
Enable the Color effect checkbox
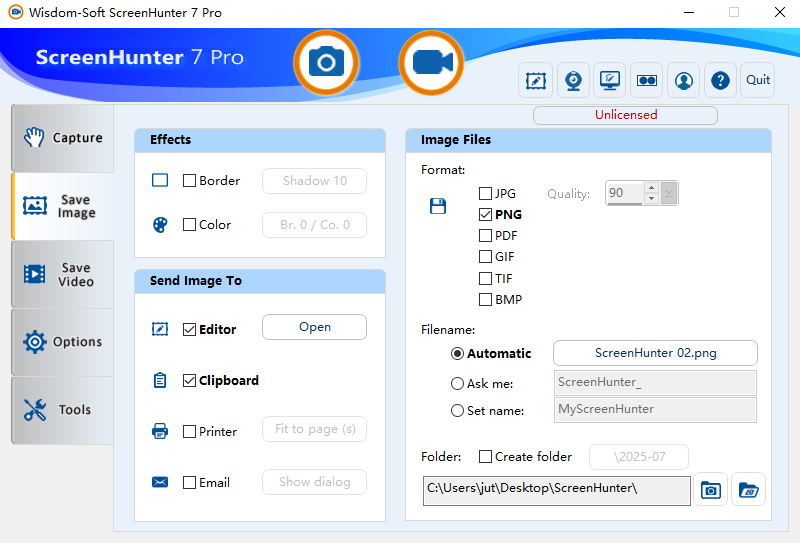click(x=189, y=225)
